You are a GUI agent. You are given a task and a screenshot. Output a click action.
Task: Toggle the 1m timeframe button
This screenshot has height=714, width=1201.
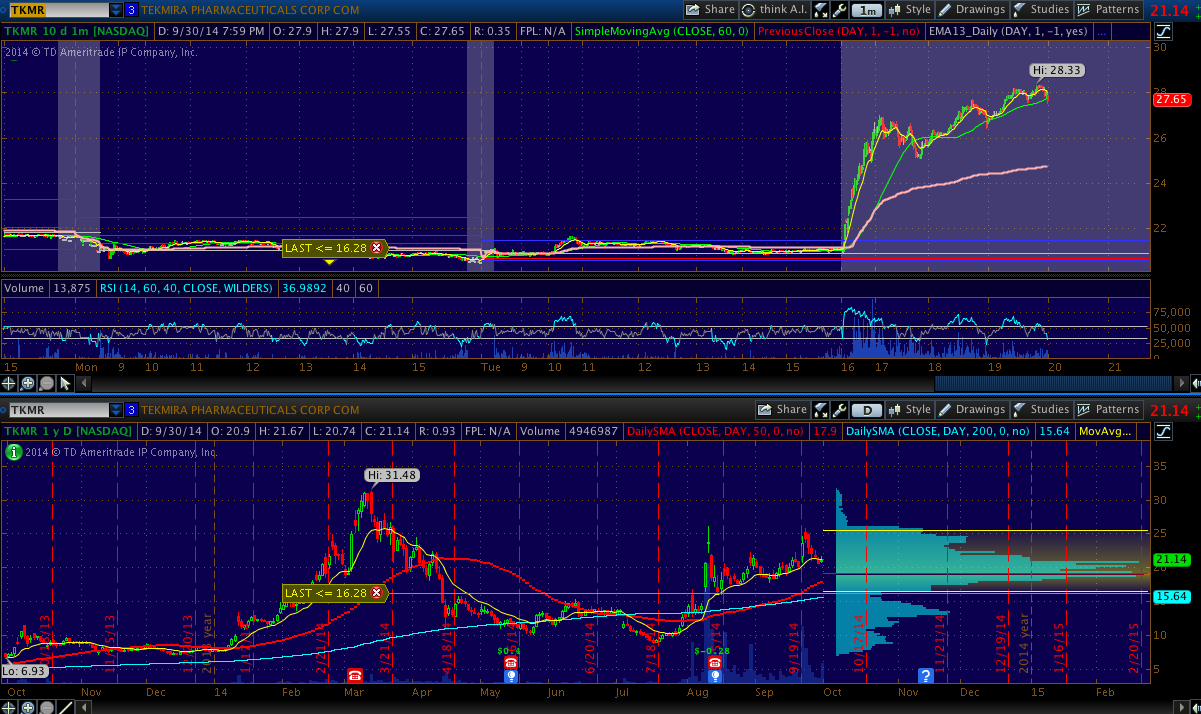(867, 10)
